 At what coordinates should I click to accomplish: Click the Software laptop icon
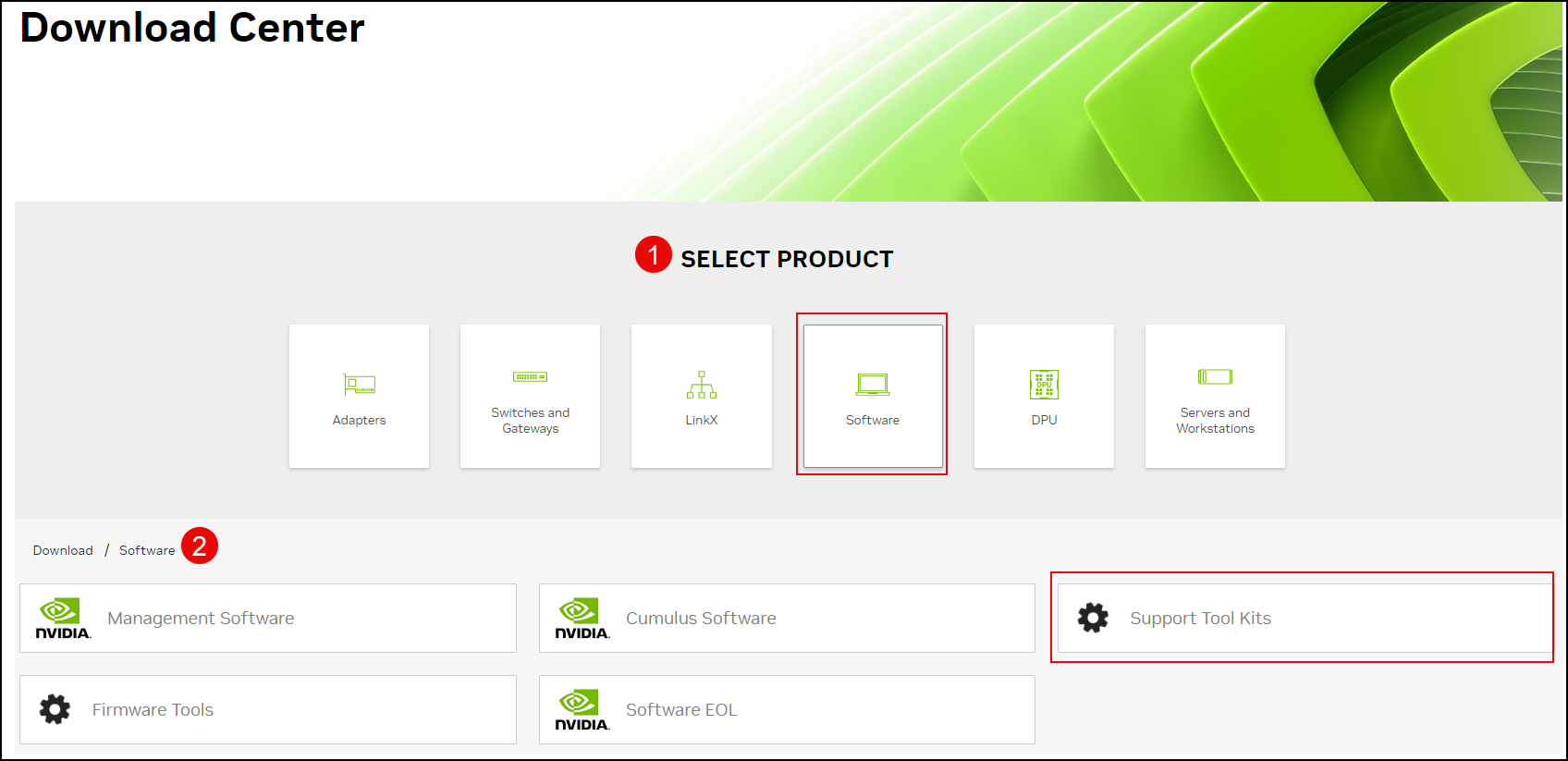pos(873,385)
